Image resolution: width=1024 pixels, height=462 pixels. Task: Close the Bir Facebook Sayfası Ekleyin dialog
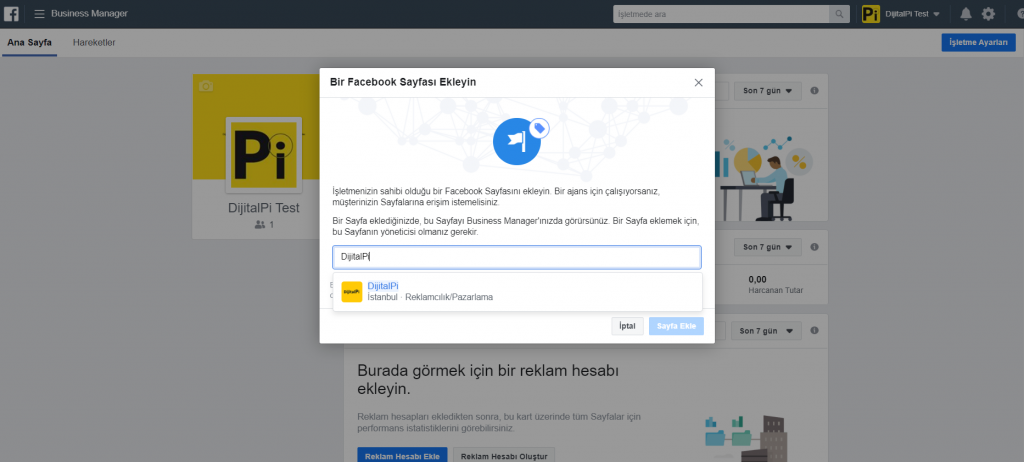coord(698,82)
